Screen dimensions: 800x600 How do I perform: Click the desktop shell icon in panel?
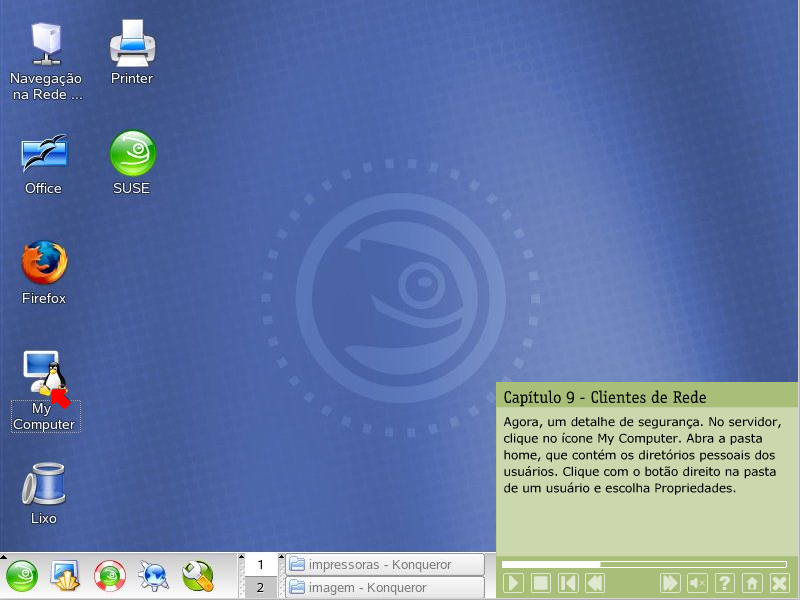click(66, 576)
